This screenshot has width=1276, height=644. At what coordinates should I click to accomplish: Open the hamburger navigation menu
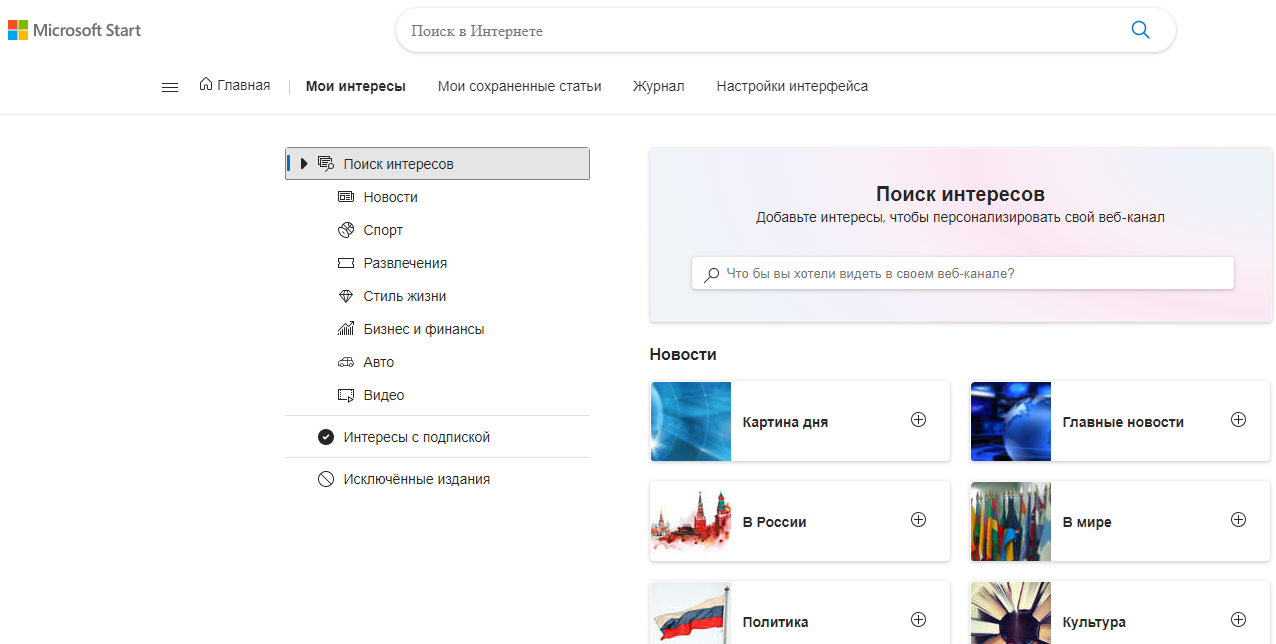170,87
